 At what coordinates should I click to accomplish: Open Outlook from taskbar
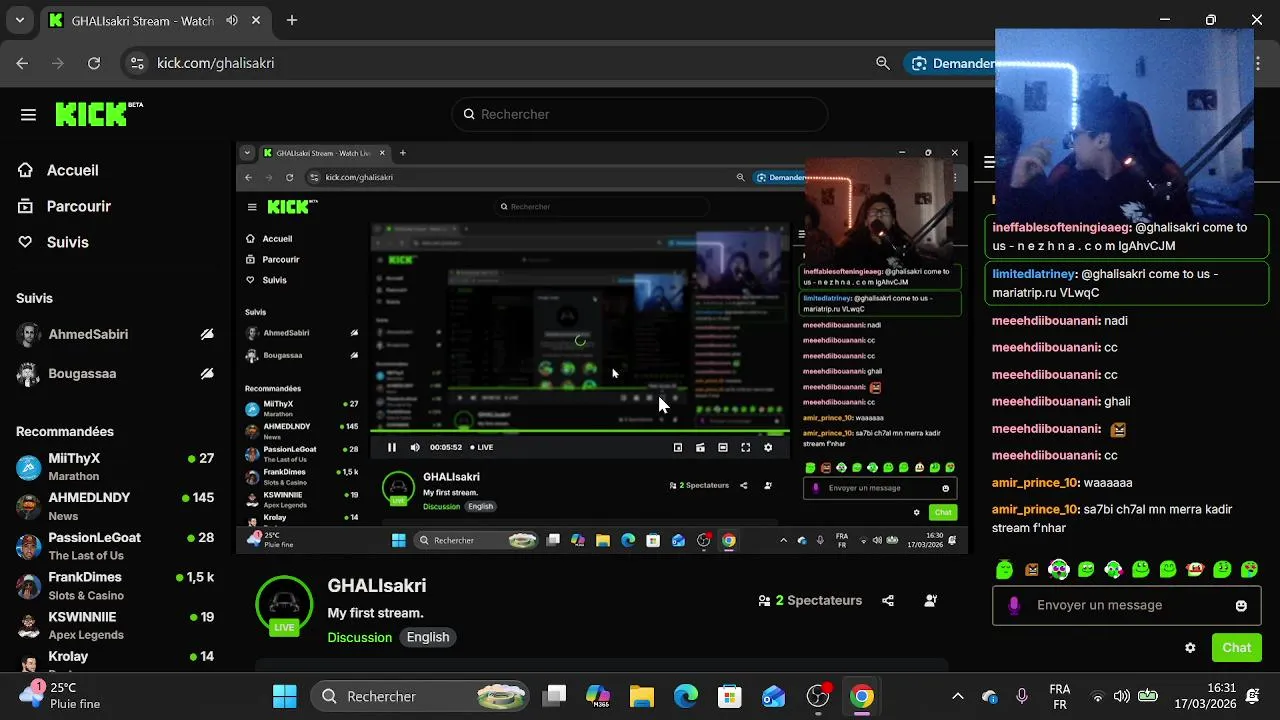click(x=774, y=696)
